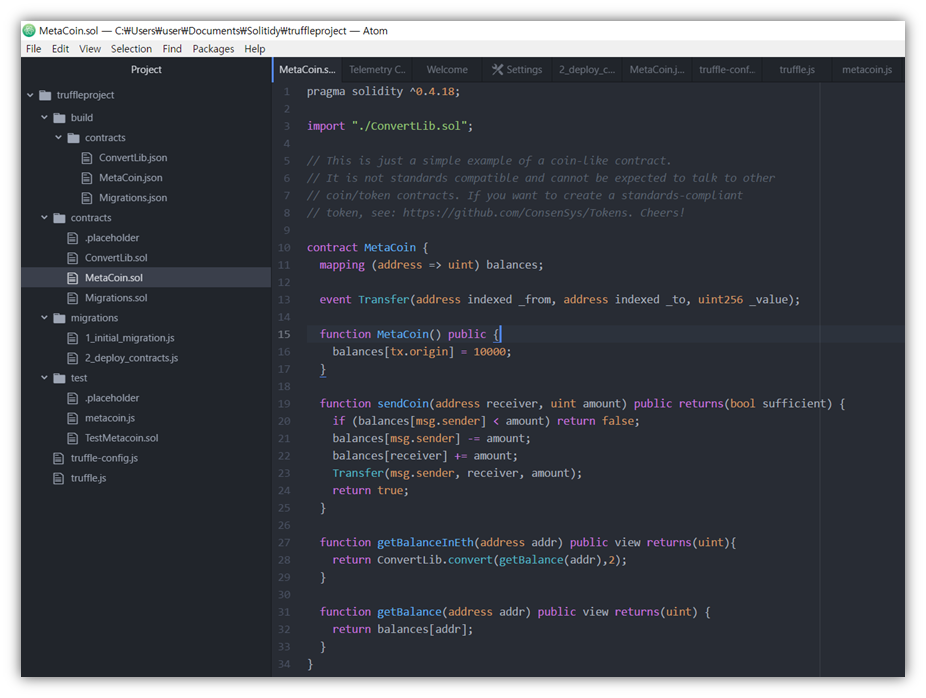This screenshot has height=698, width=926.
Task: Collapse the top-level contracts folder chevron
Action: point(44,218)
